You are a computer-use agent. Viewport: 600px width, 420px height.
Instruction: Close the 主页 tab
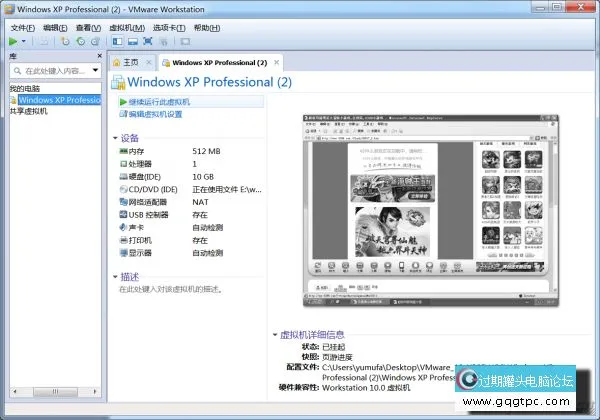pyautogui.click(x=149, y=62)
